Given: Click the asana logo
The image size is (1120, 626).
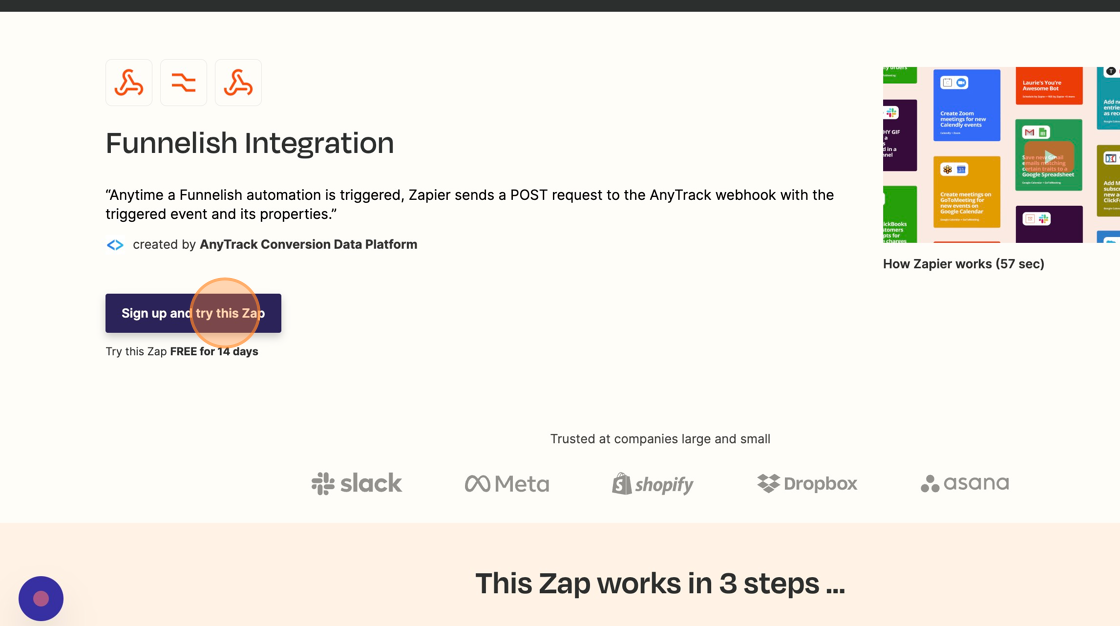Looking at the screenshot, I should click(965, 484).
